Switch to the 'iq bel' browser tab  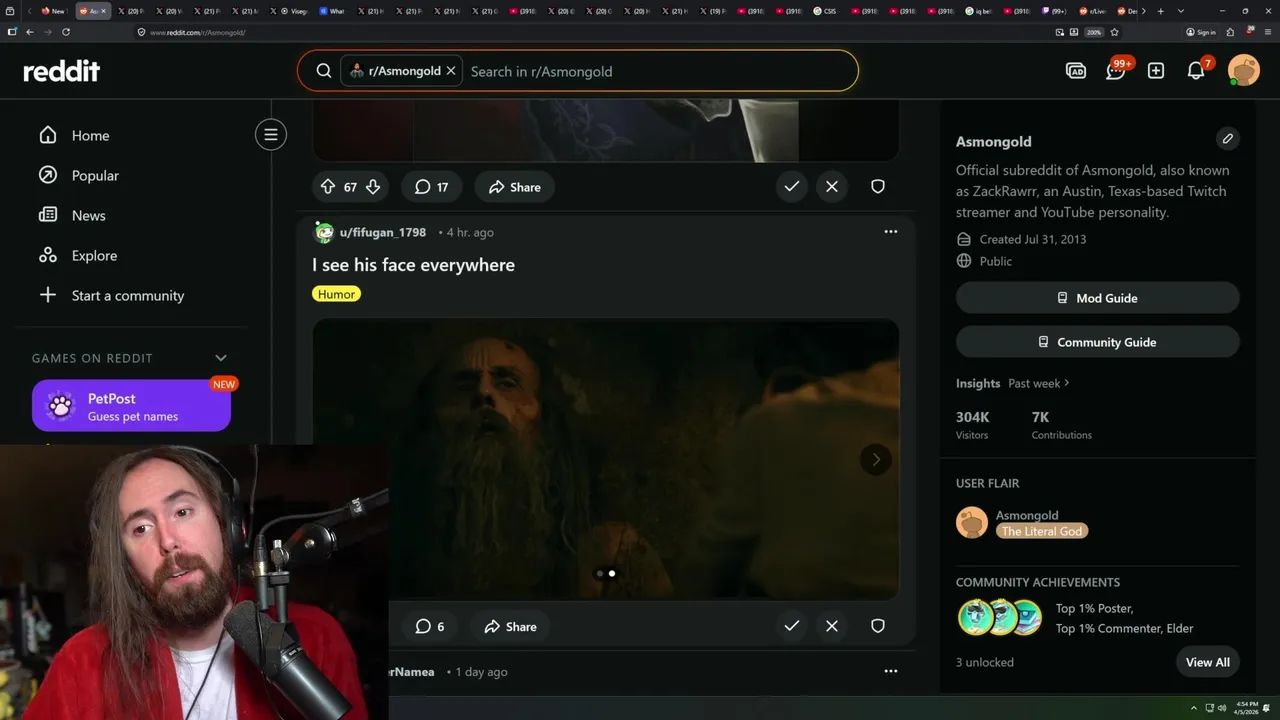click(979, 11)
